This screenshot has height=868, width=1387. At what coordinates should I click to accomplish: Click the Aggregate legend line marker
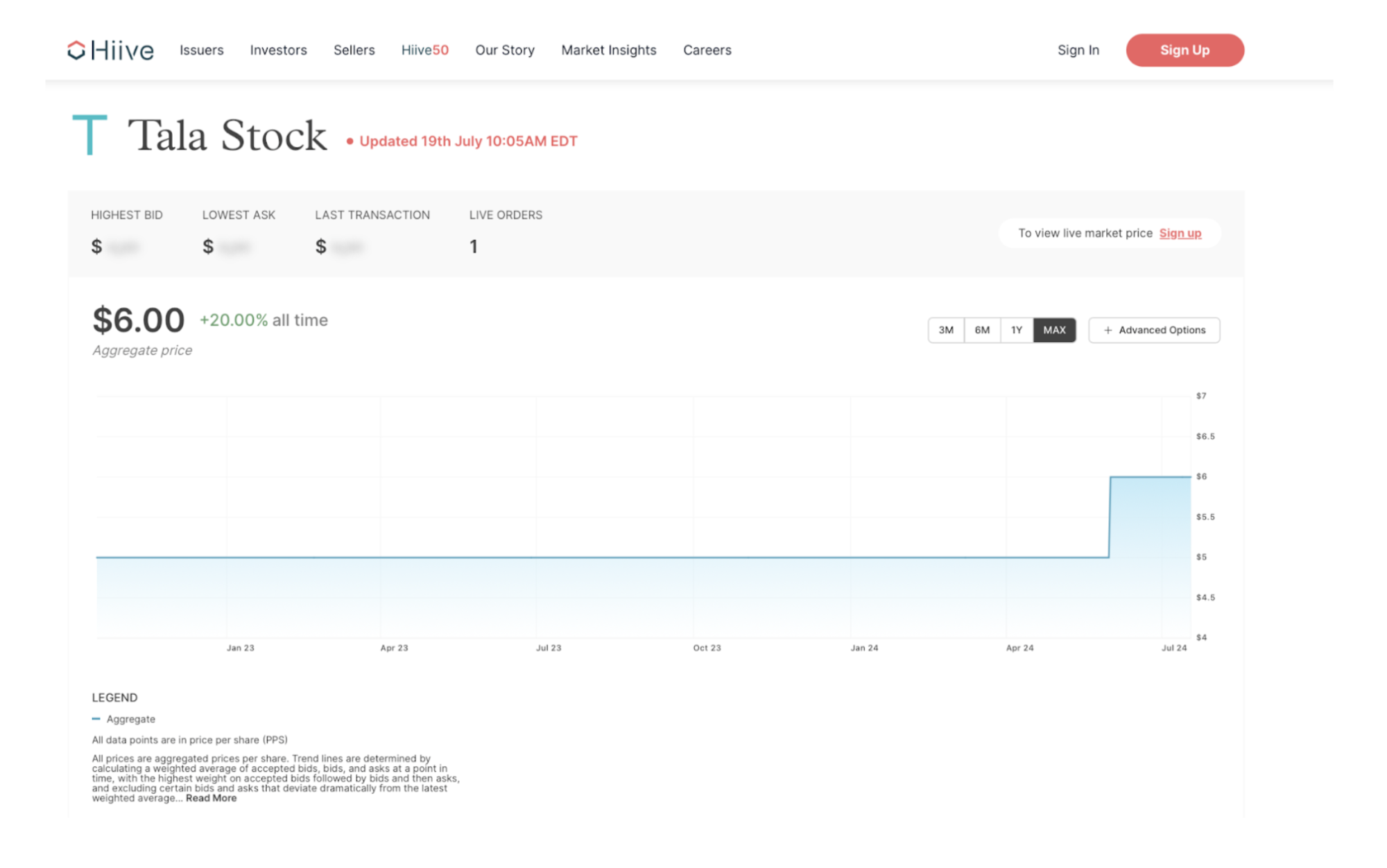(96, 719)
